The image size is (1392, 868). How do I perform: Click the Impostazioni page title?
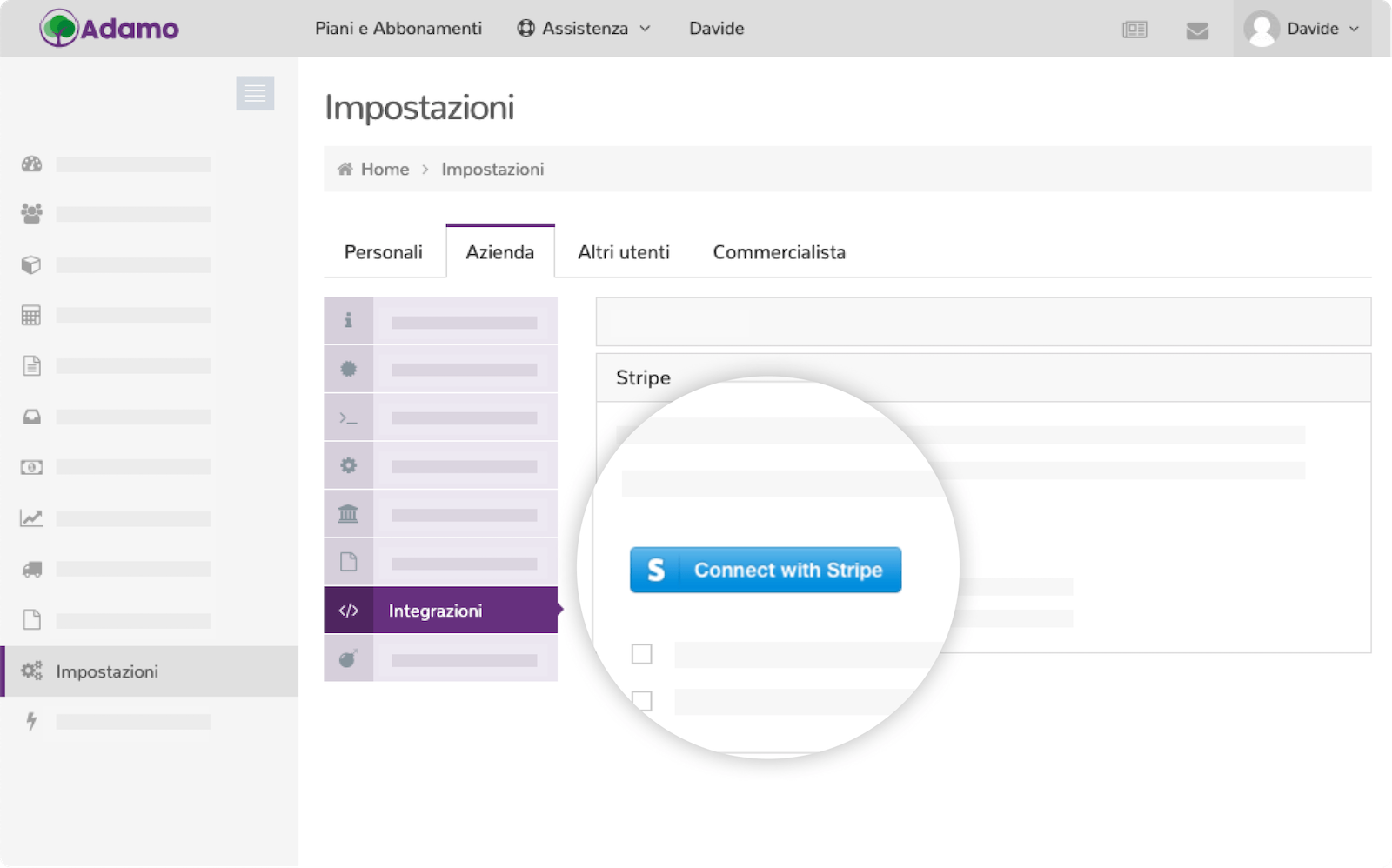tap(419, 108)
